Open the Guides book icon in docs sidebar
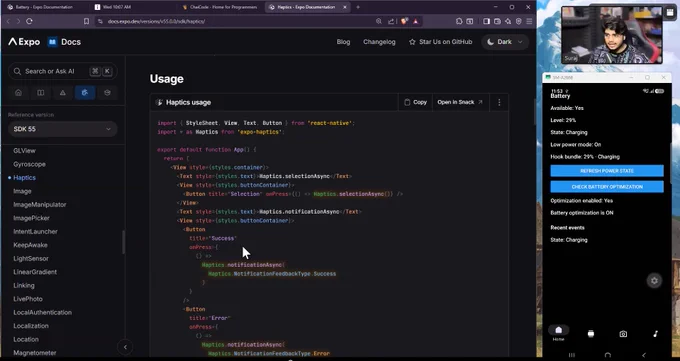The width and height of the screenshot is (680, 361). click(x=40, y=92)
